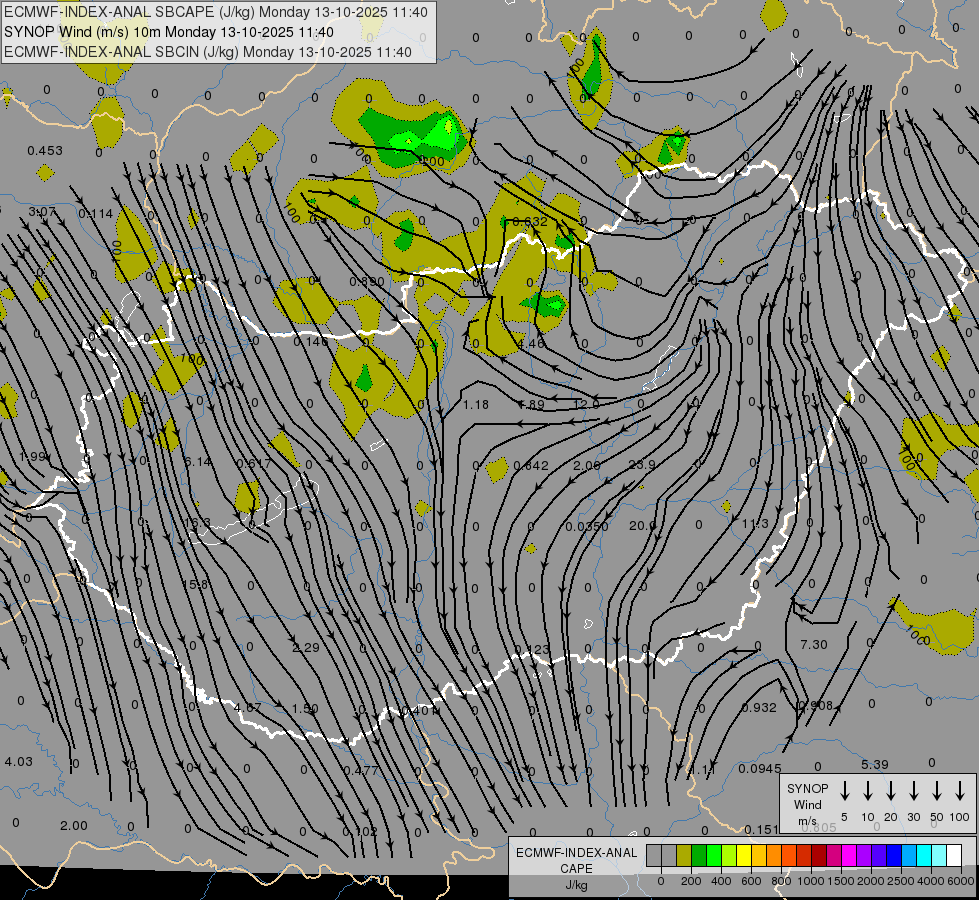
Task: Click the map value '0.146'
Action: [310, 341]
